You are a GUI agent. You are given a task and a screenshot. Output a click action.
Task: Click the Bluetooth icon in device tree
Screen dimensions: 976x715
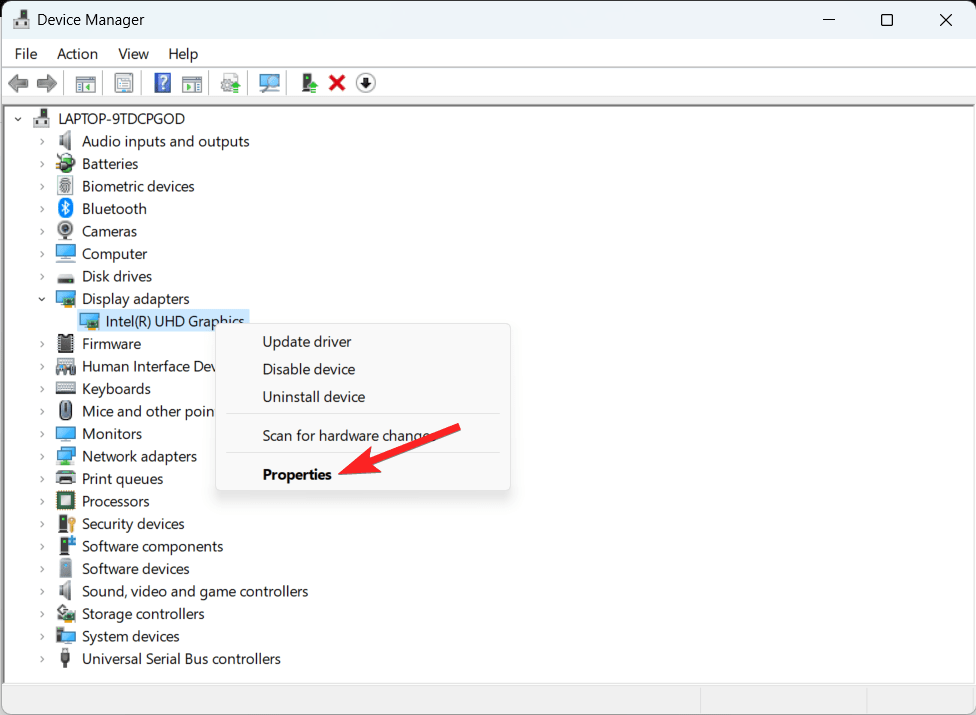66,209
